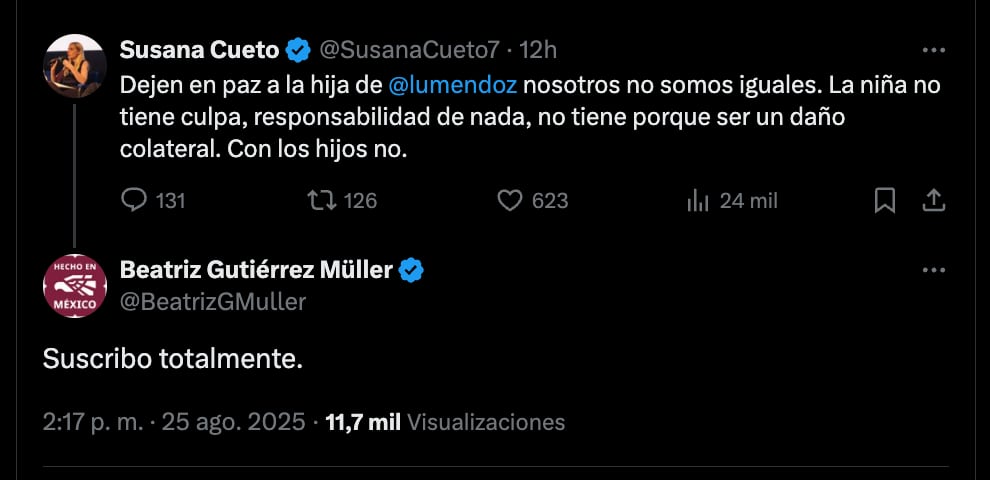The width and height of the screenshot is (990, 480).
Task: Open more options for Susana Cueto's post
Action: click(x=933, y=50)
